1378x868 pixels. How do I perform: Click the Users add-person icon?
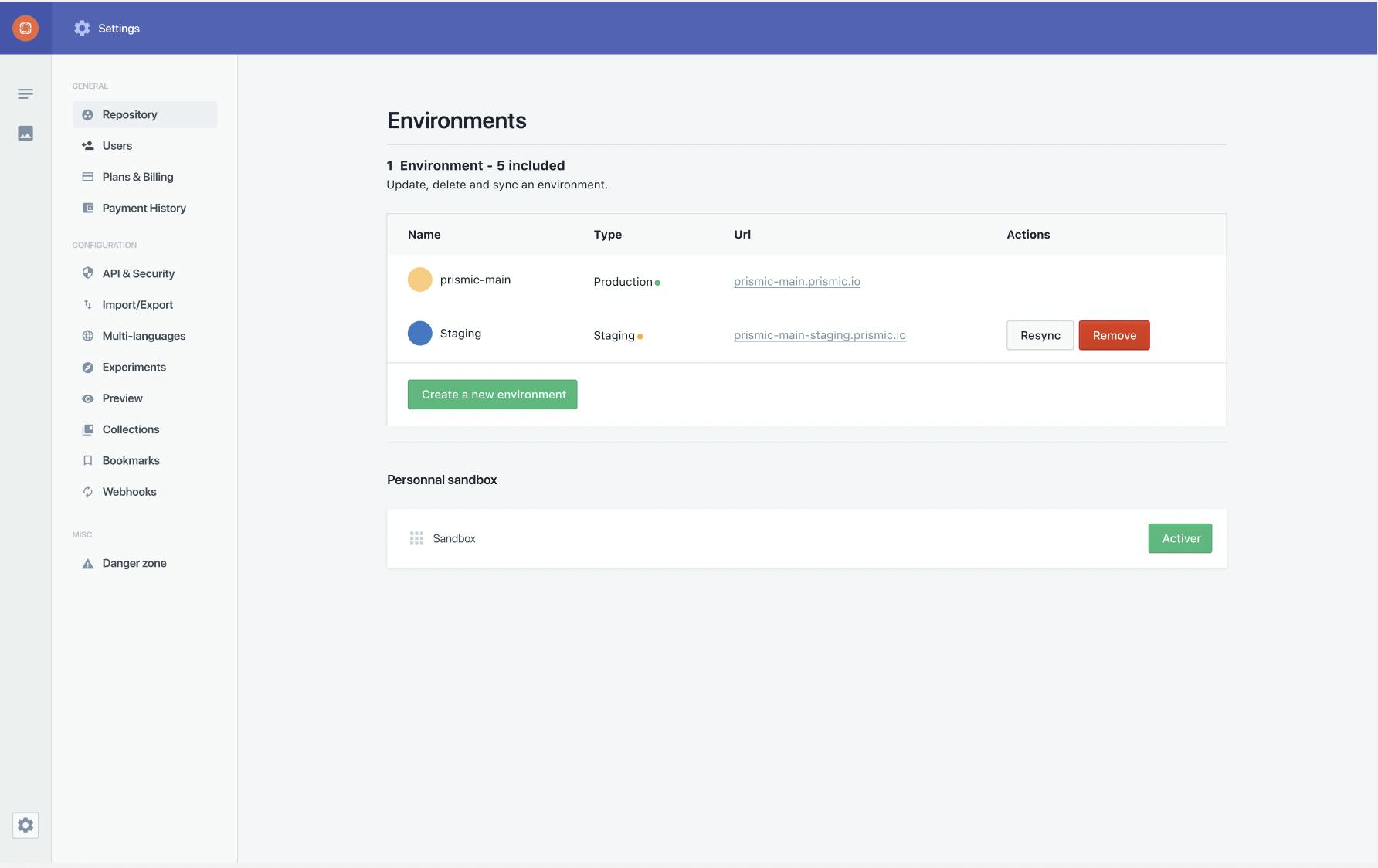tap(88, 146)
